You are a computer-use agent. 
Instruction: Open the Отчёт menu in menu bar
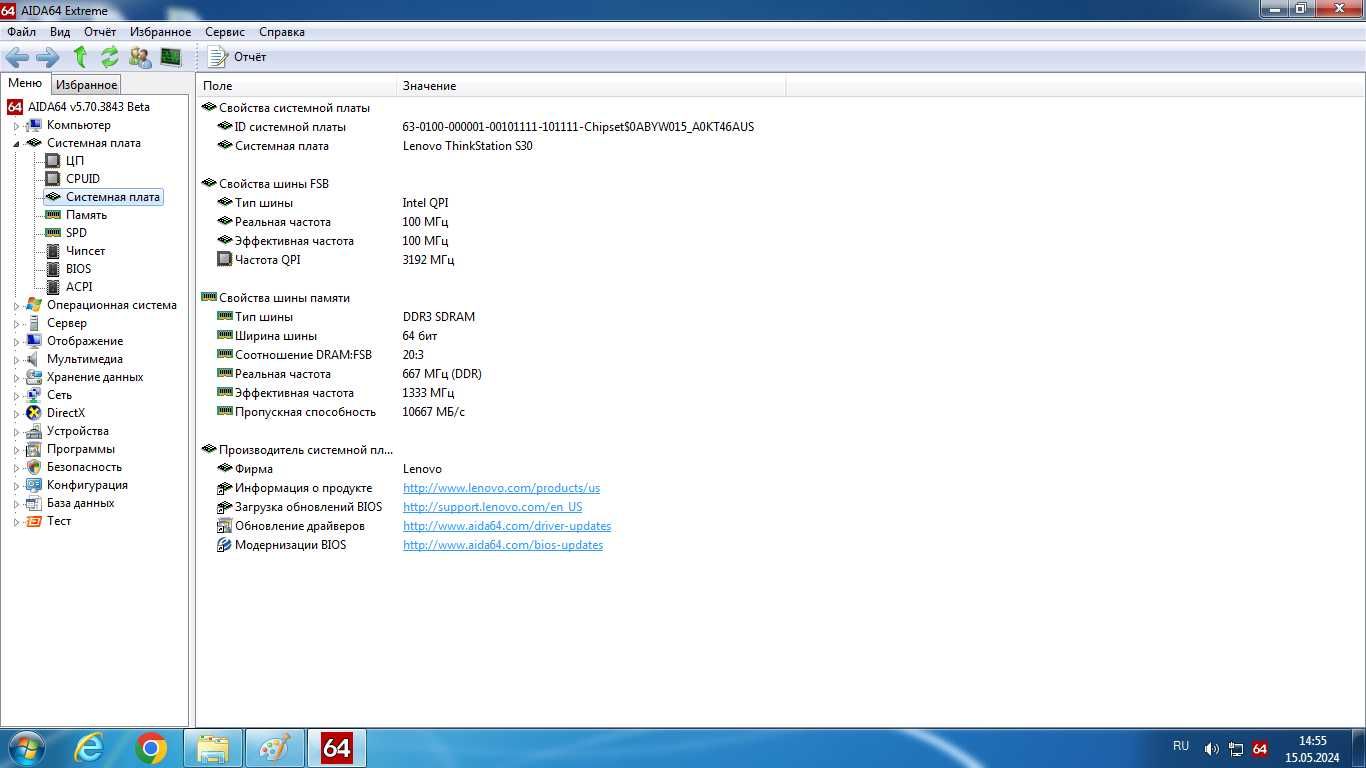coord(100,32)
